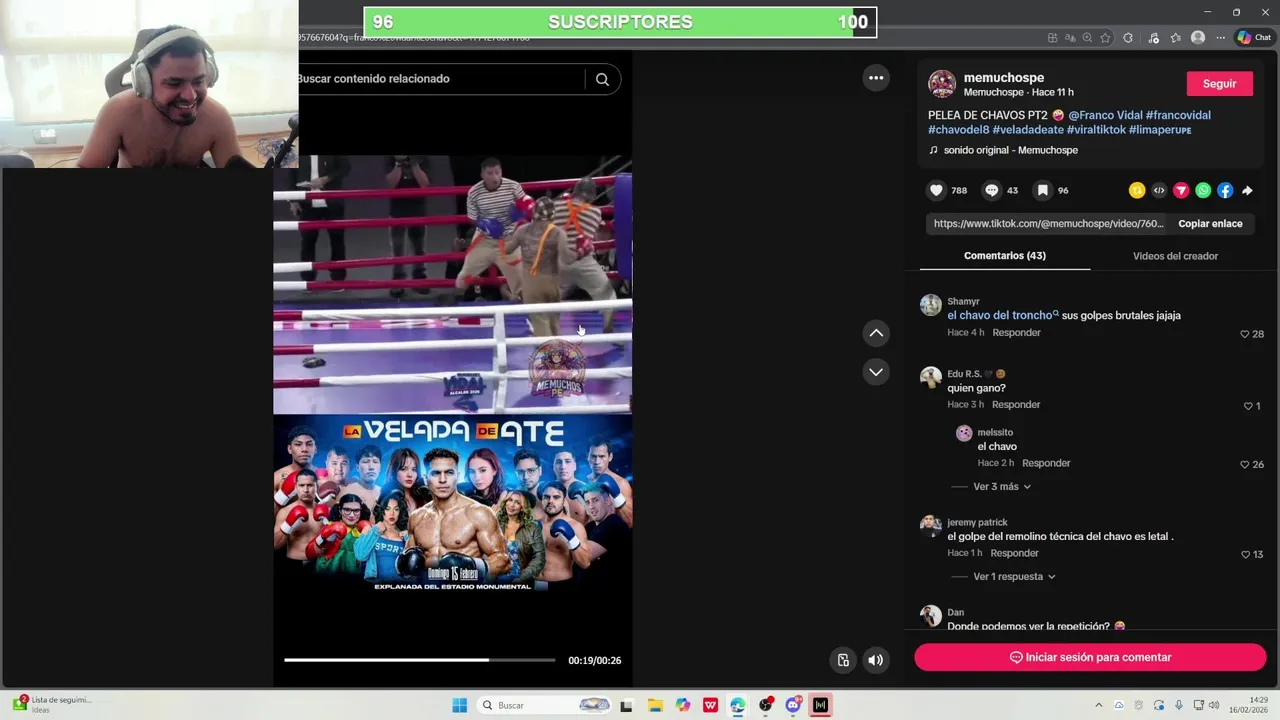
Task: Search 'el chavo del troncho' linked phrase
Action: click(1003, 315)
